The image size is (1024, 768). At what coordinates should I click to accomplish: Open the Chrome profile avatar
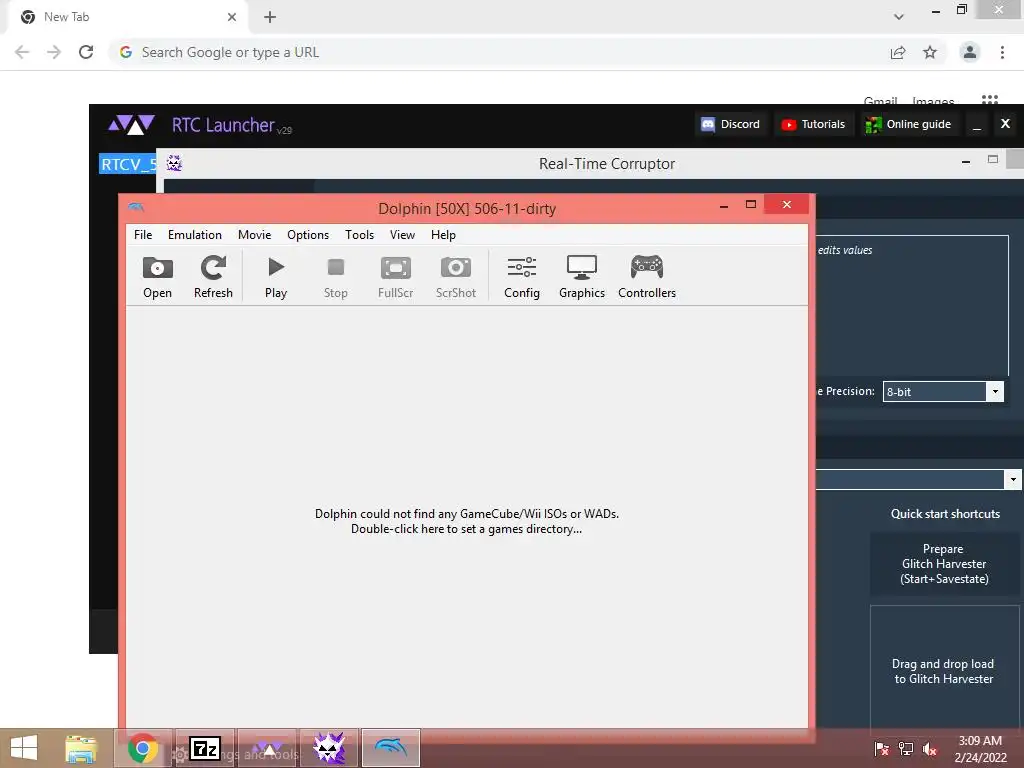coord(970,52)
